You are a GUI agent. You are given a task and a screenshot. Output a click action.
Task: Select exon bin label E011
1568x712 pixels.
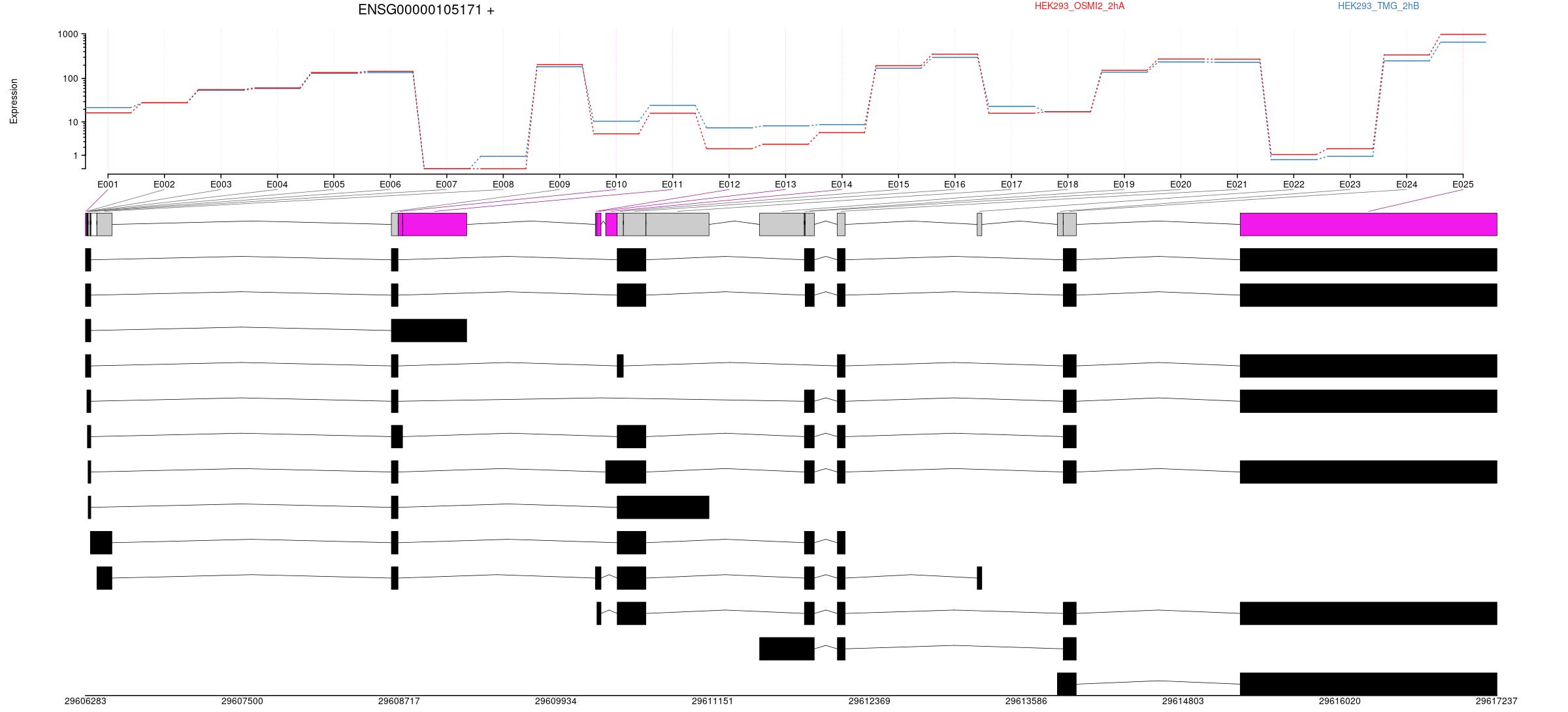click(x=672, y=184)
